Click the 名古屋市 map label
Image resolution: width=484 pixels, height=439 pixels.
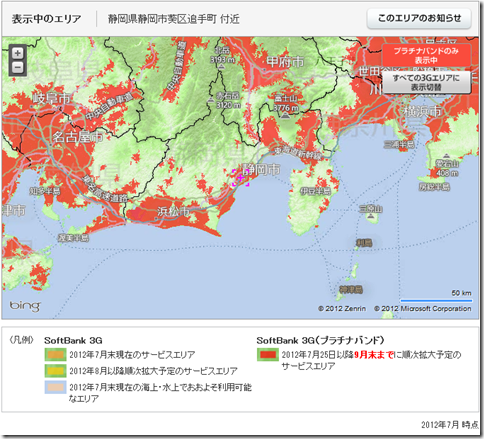click(78, 136)
